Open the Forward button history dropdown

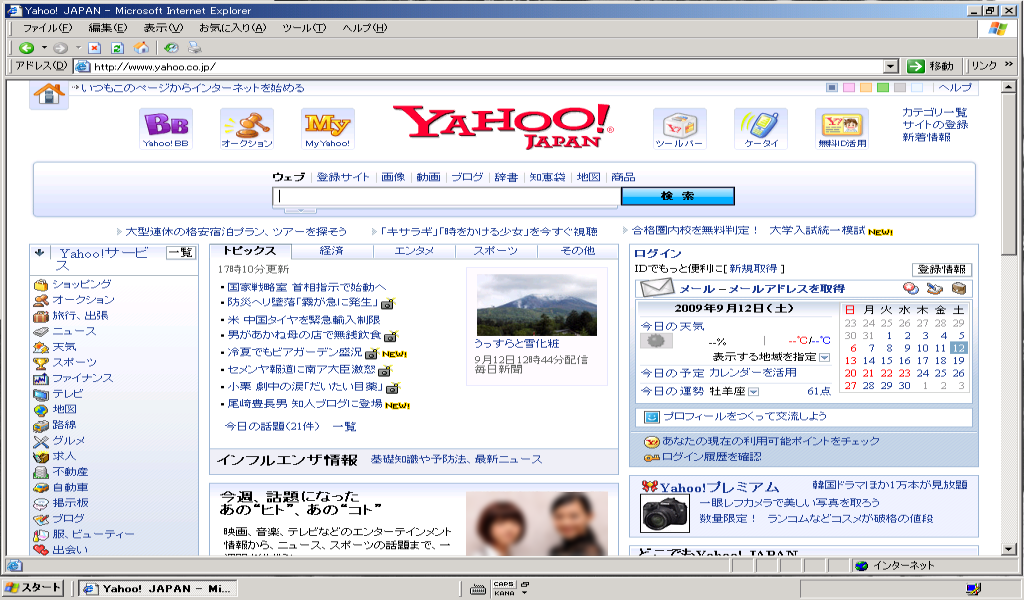[x=78, y=48]
